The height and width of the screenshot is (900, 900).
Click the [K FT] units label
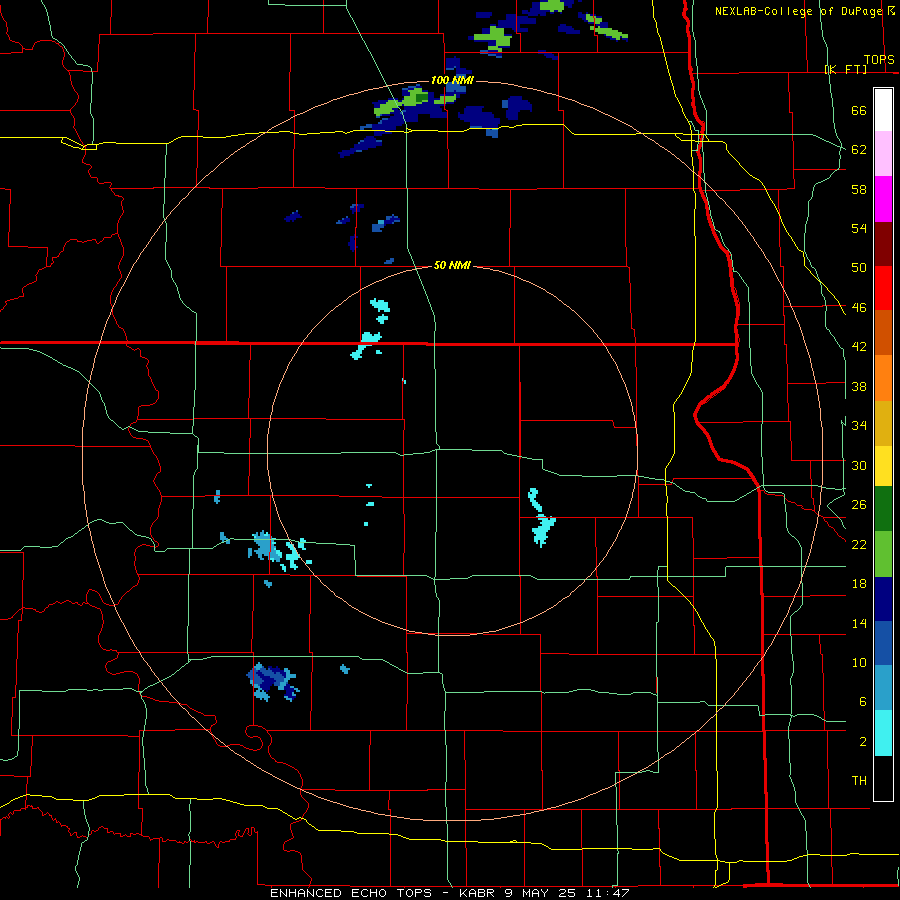pyautogui.click(x=846, y=69)
